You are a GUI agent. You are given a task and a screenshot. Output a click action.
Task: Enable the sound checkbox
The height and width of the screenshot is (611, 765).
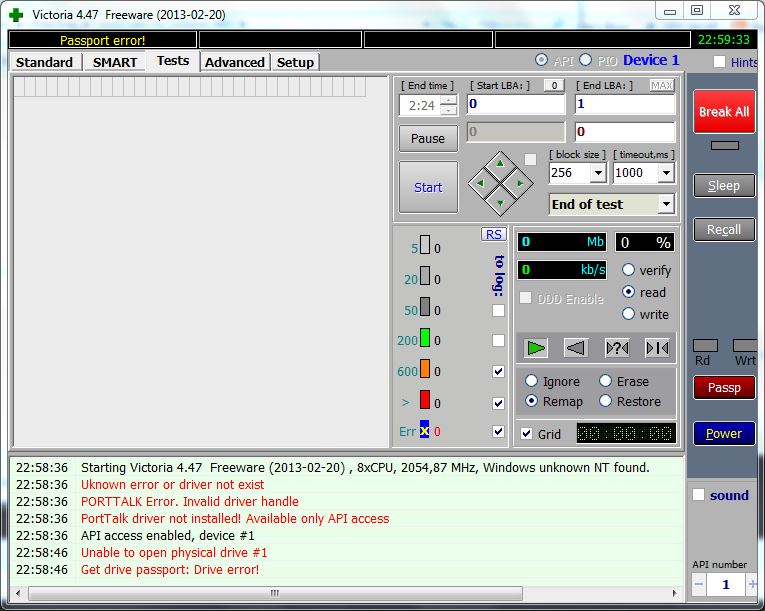point(698,495)
